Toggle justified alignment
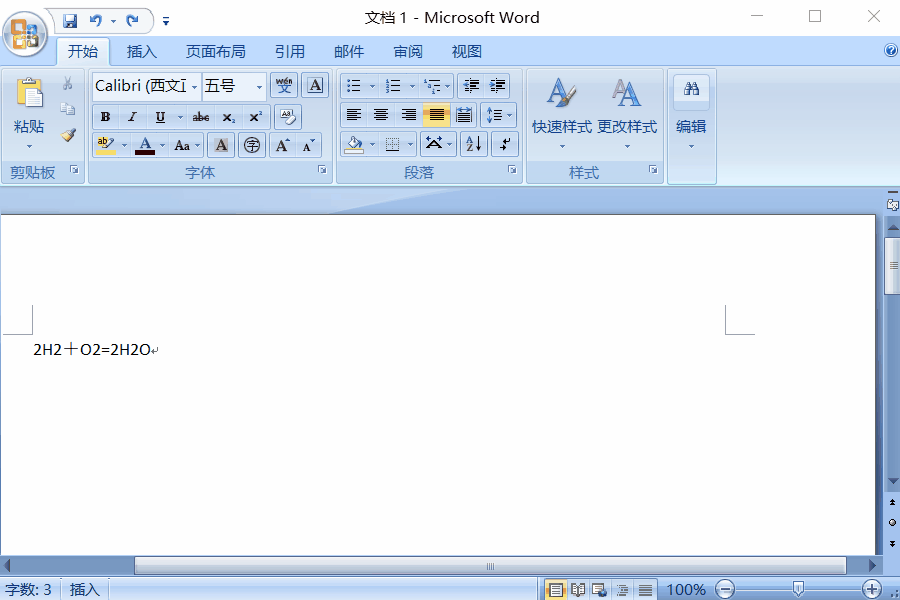 click(x=436, y=115)
